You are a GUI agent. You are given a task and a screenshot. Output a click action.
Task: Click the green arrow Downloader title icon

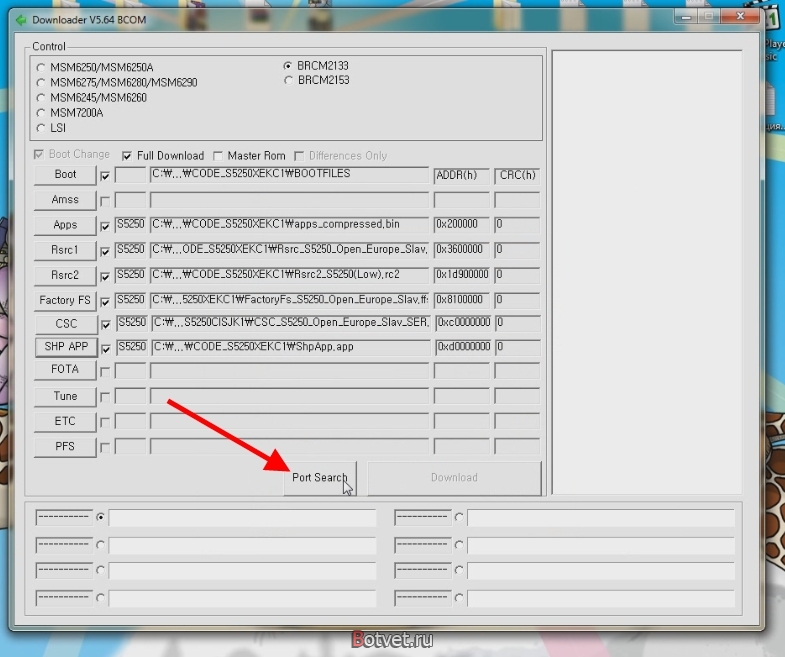point(21,20)
